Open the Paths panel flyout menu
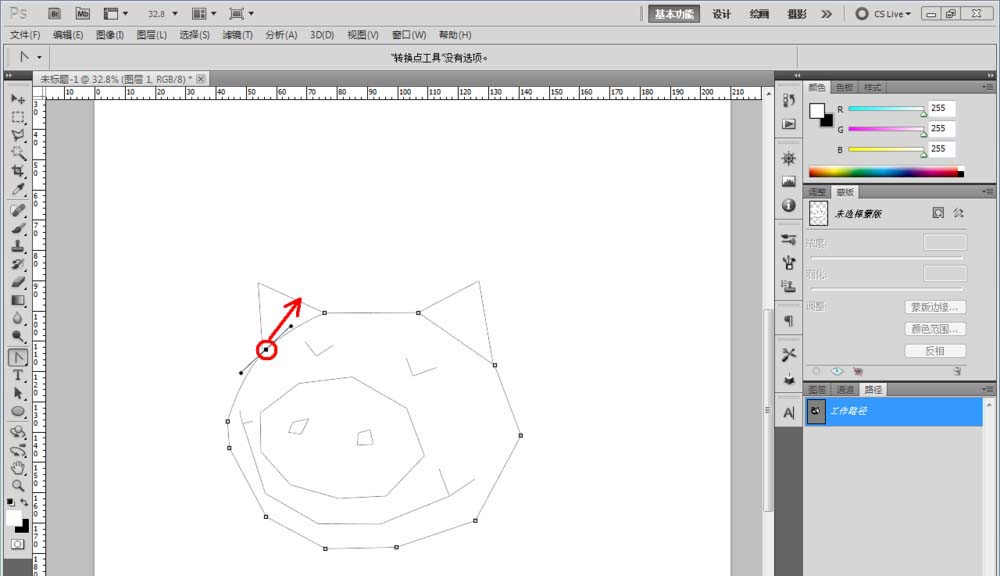Image resolution: width=1000 pixels, height=576 pixels. coord(988,389)
